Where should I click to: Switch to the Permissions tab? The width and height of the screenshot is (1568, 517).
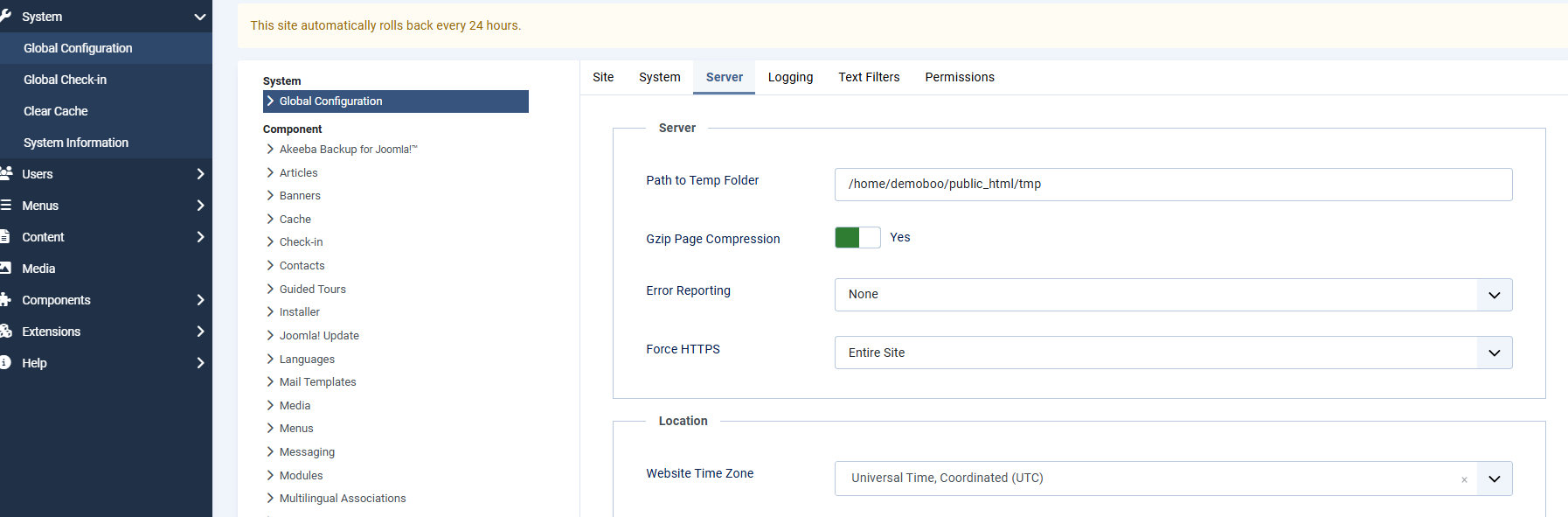(959, 77)
